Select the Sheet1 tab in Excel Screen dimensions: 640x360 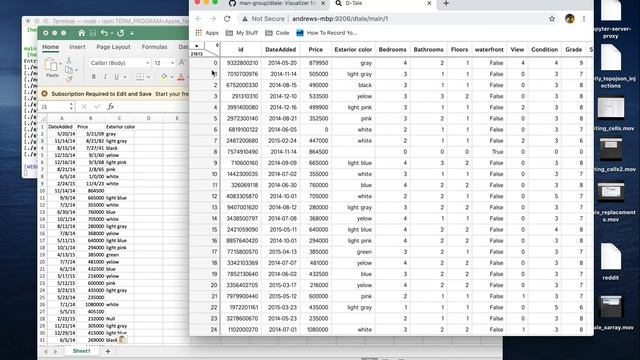pos(81,351)
